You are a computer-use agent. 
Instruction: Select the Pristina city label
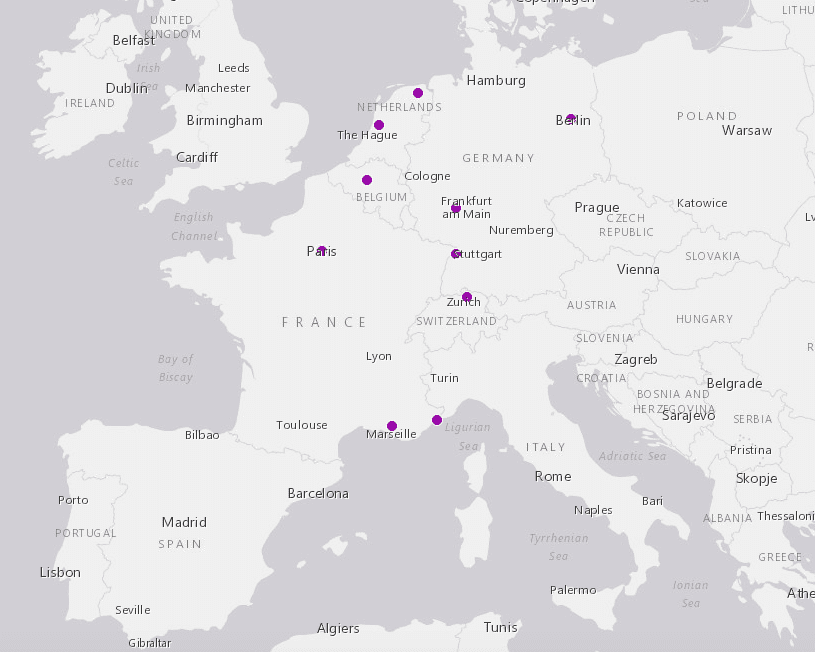(751, 450)
